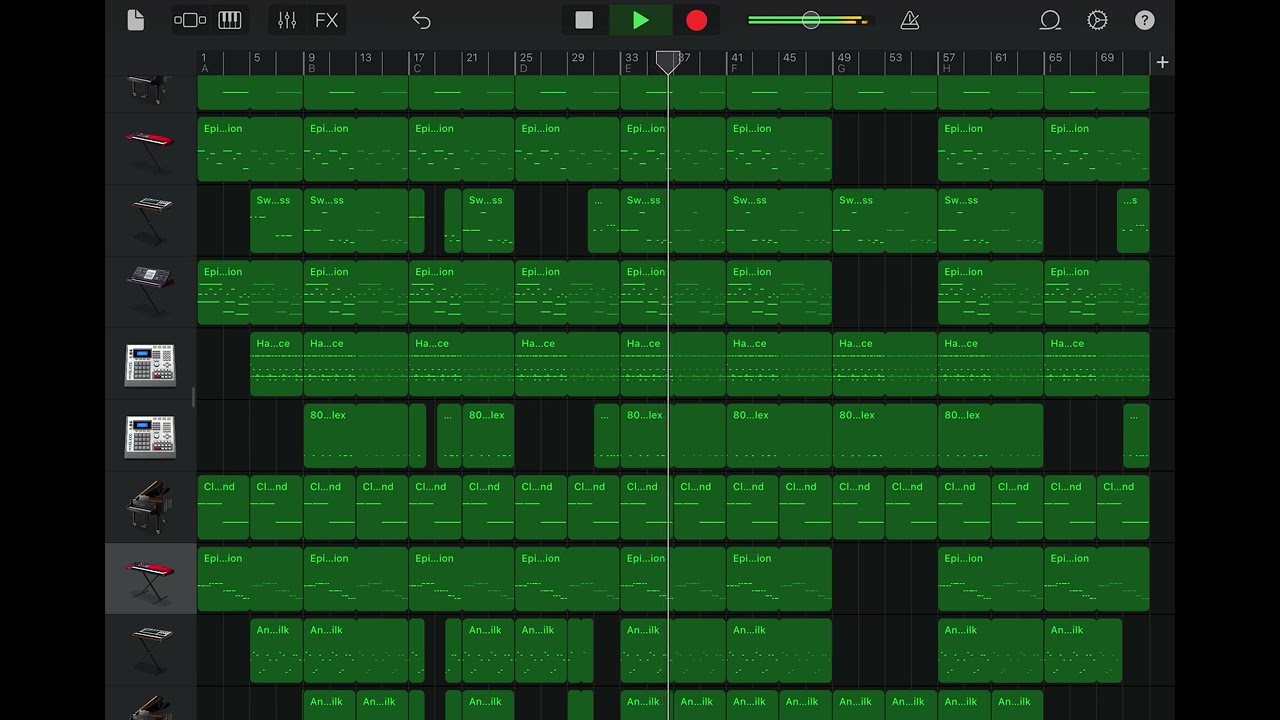Open the help question mark
The height and width of the screenshot is (720, 1280).
pos(1145,20)
